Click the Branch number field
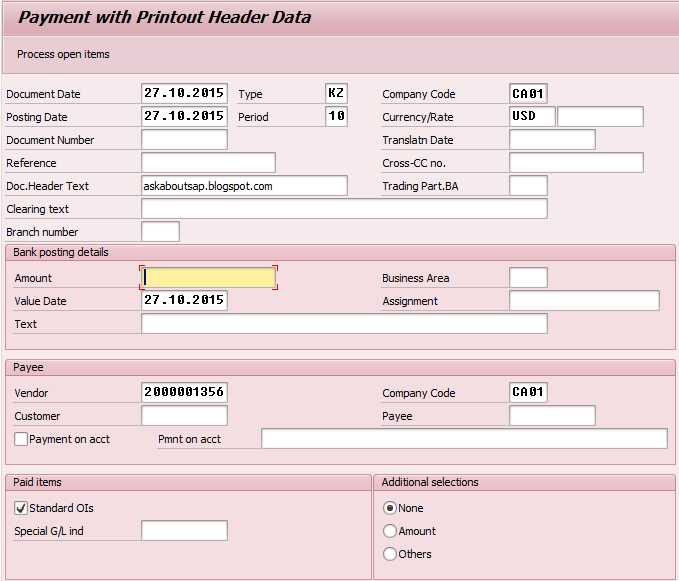 coord(160,231)
